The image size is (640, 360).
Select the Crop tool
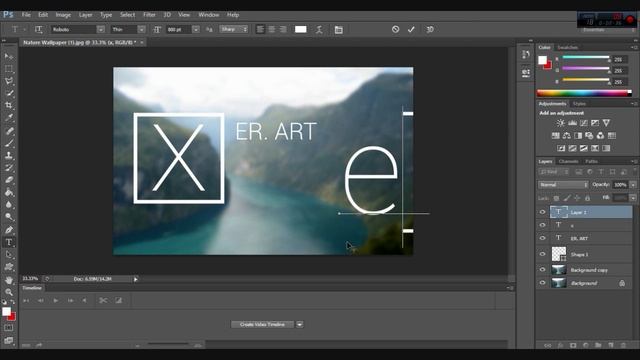tap(9, 105)
